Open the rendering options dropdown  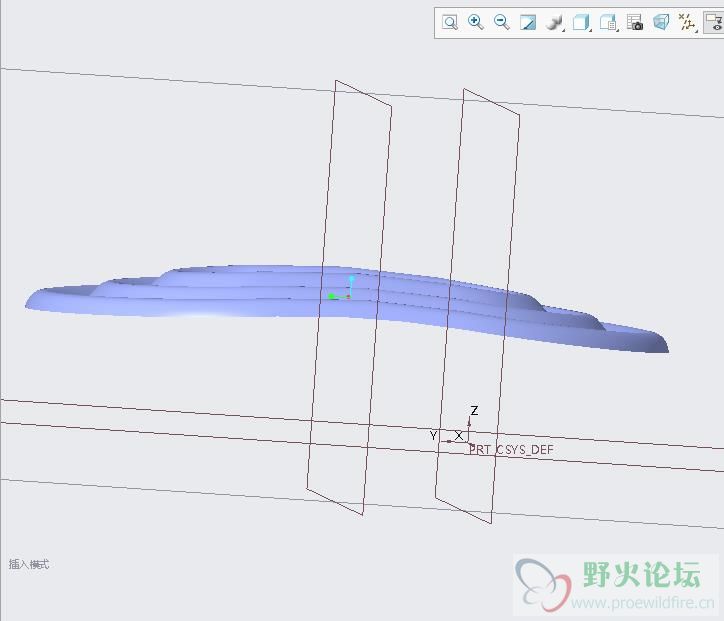[x=555, y=22]
